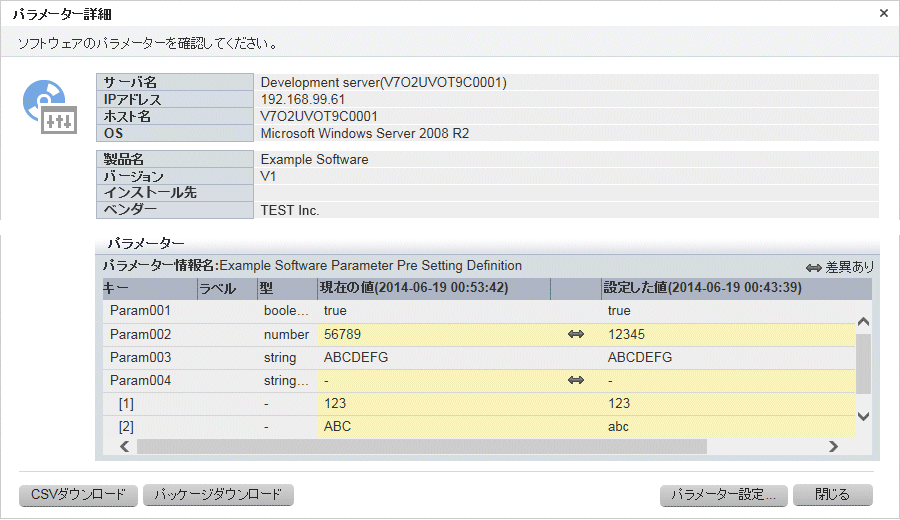The height and width of the screenshot is (520, 900).
Task: Click current value ABC in row [2]
Action: click(x=338, y=426)
